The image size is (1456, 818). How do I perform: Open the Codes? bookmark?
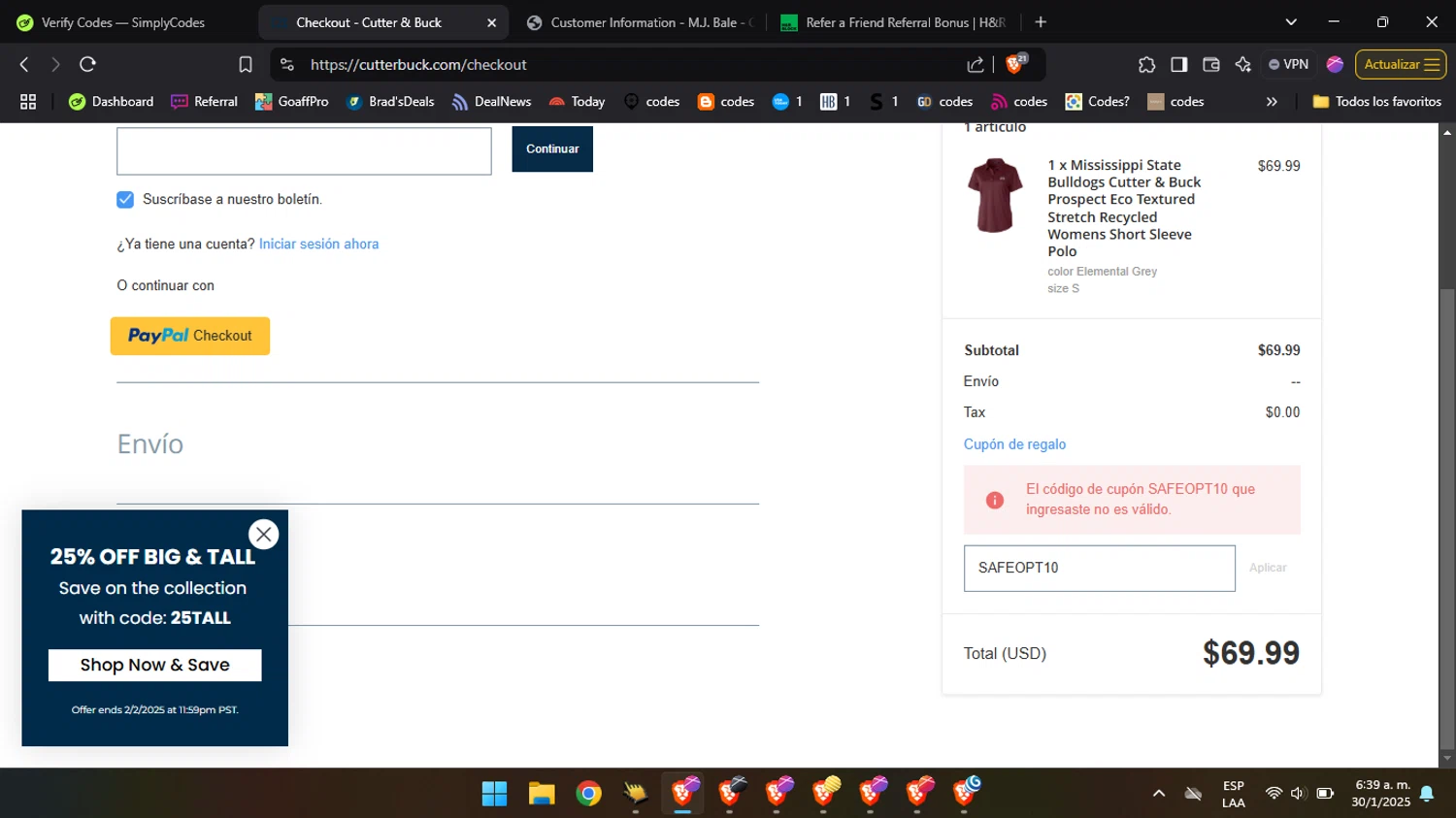(1098, 101)
